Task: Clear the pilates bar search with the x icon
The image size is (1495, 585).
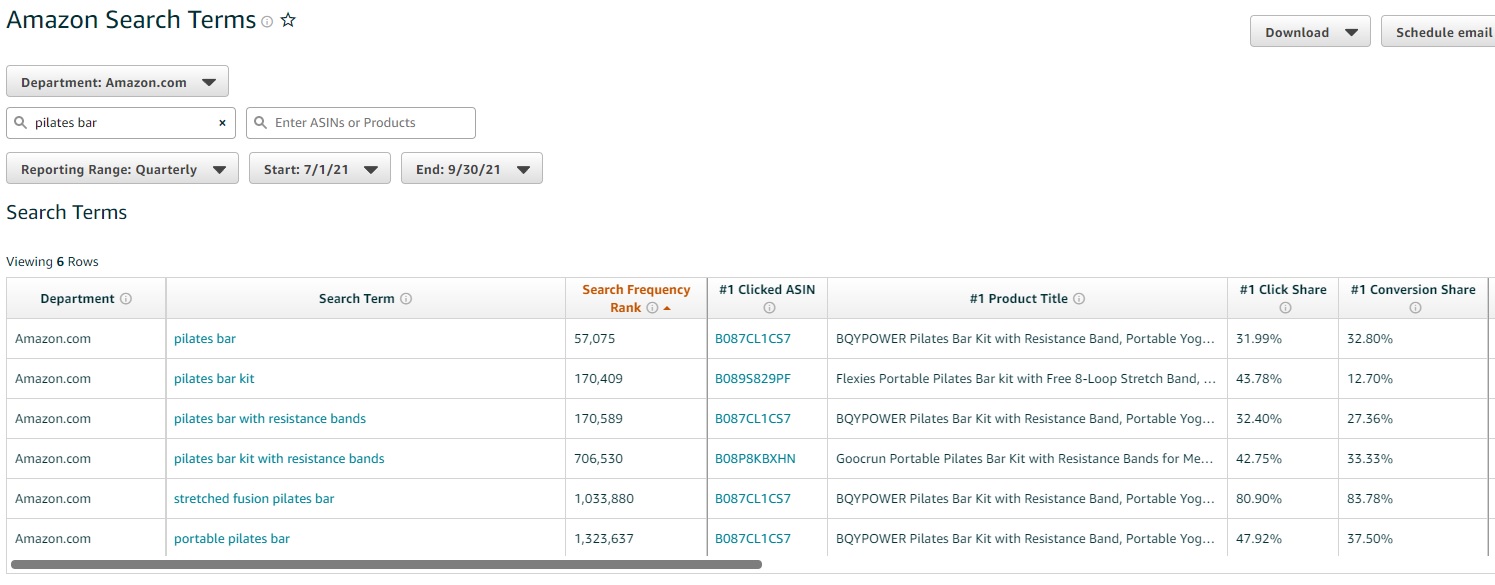Action: [222, 123]
